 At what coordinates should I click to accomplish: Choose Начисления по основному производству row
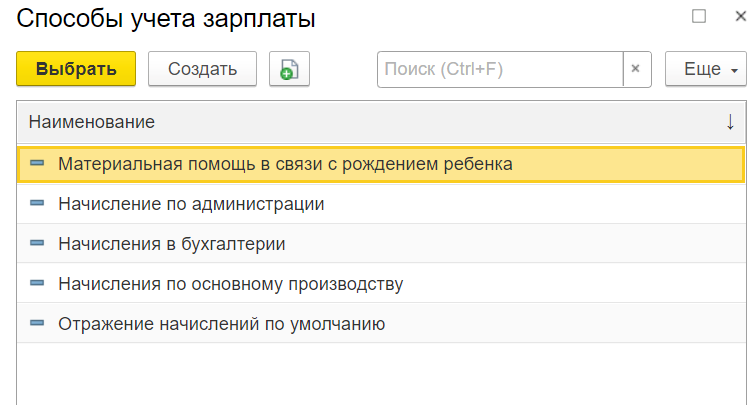(x=230, y=284)
